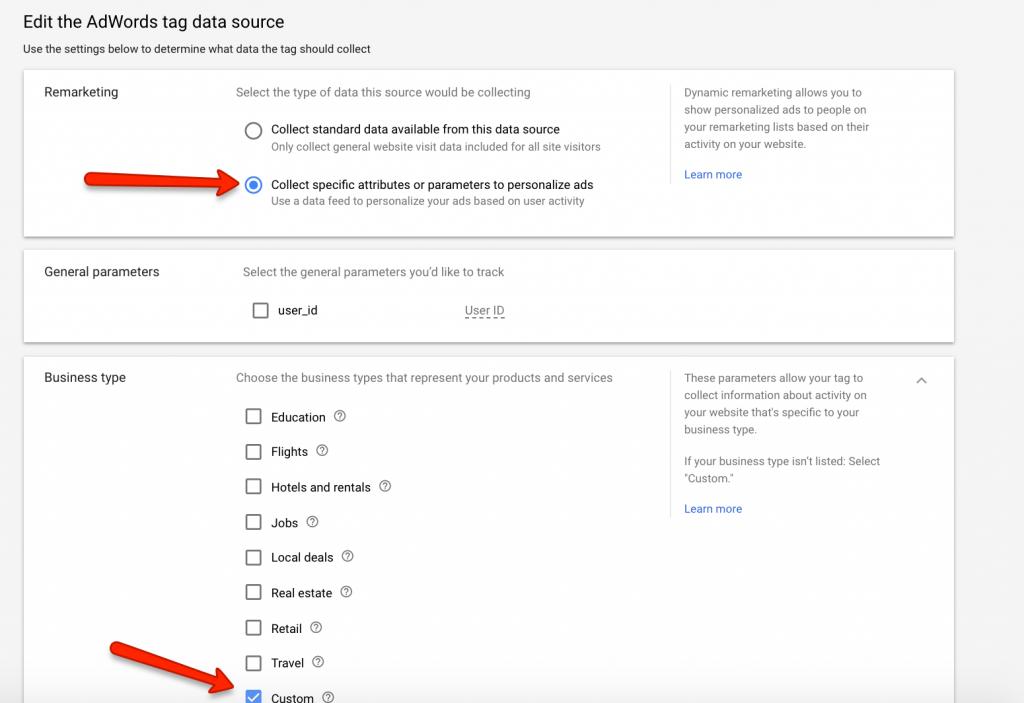Tick the Retail checkbox

click(x=254, y=628)
